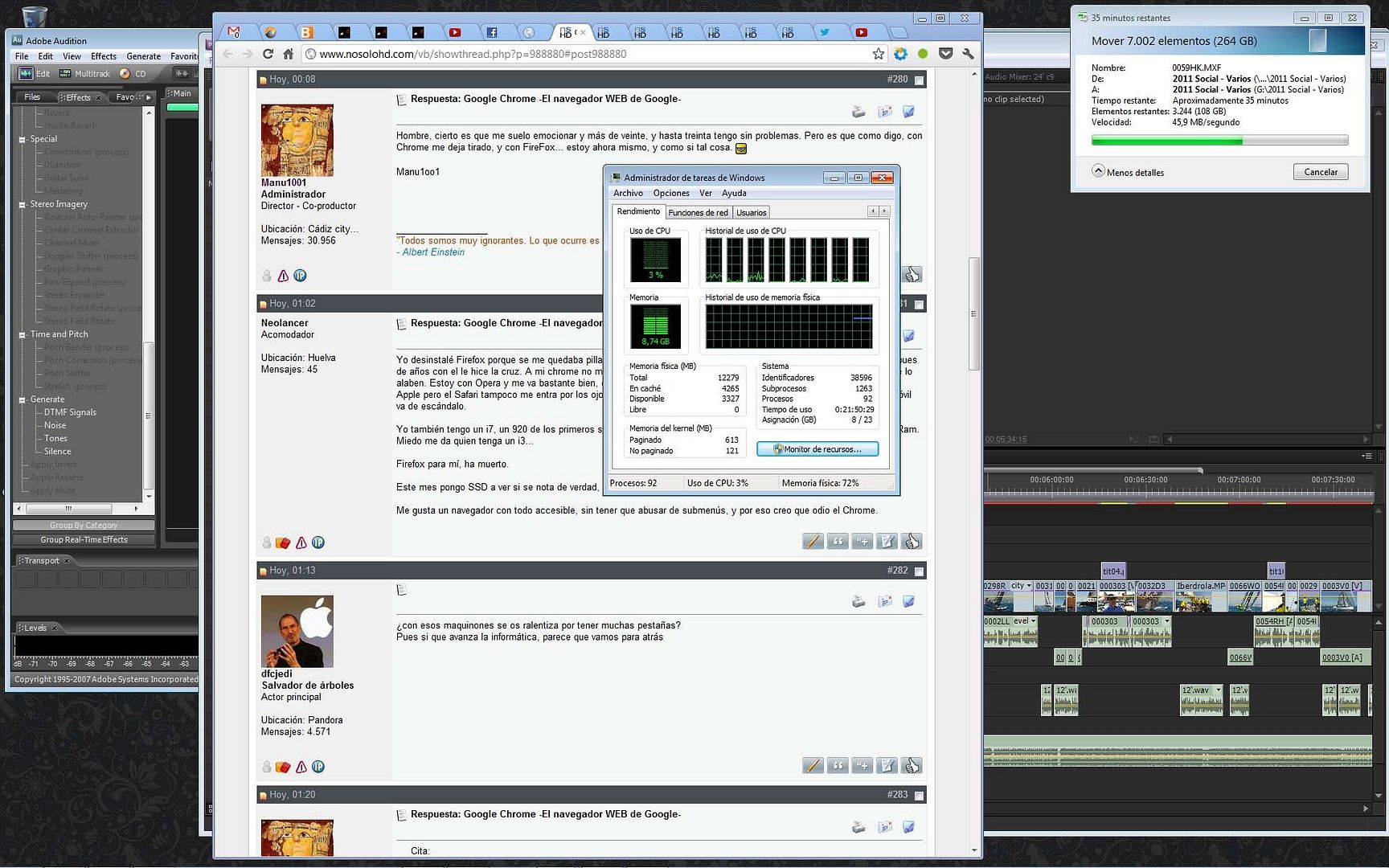This screenshot has width=1389, height=868.
Task: Click email icon on post #283
Action: (885, 827)
